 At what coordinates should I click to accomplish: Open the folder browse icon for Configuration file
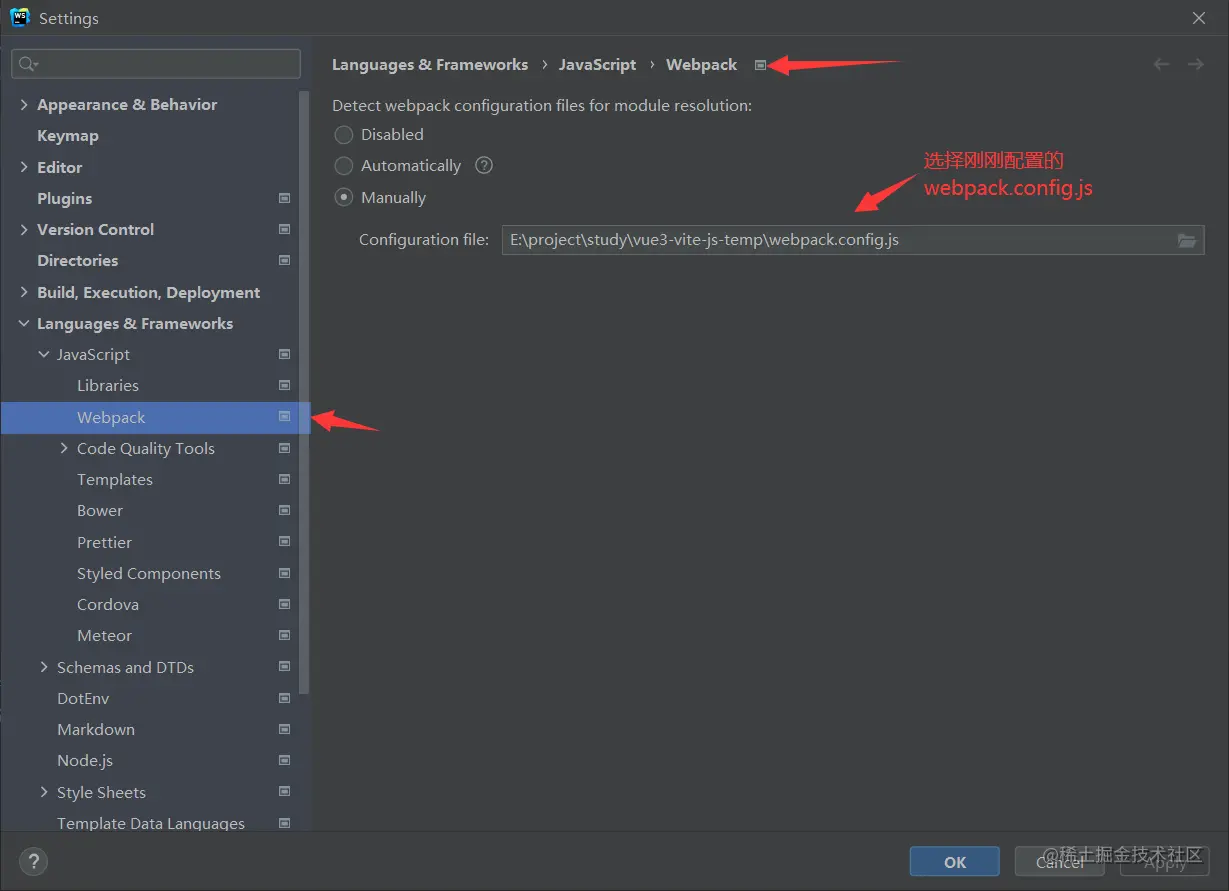1186,240
